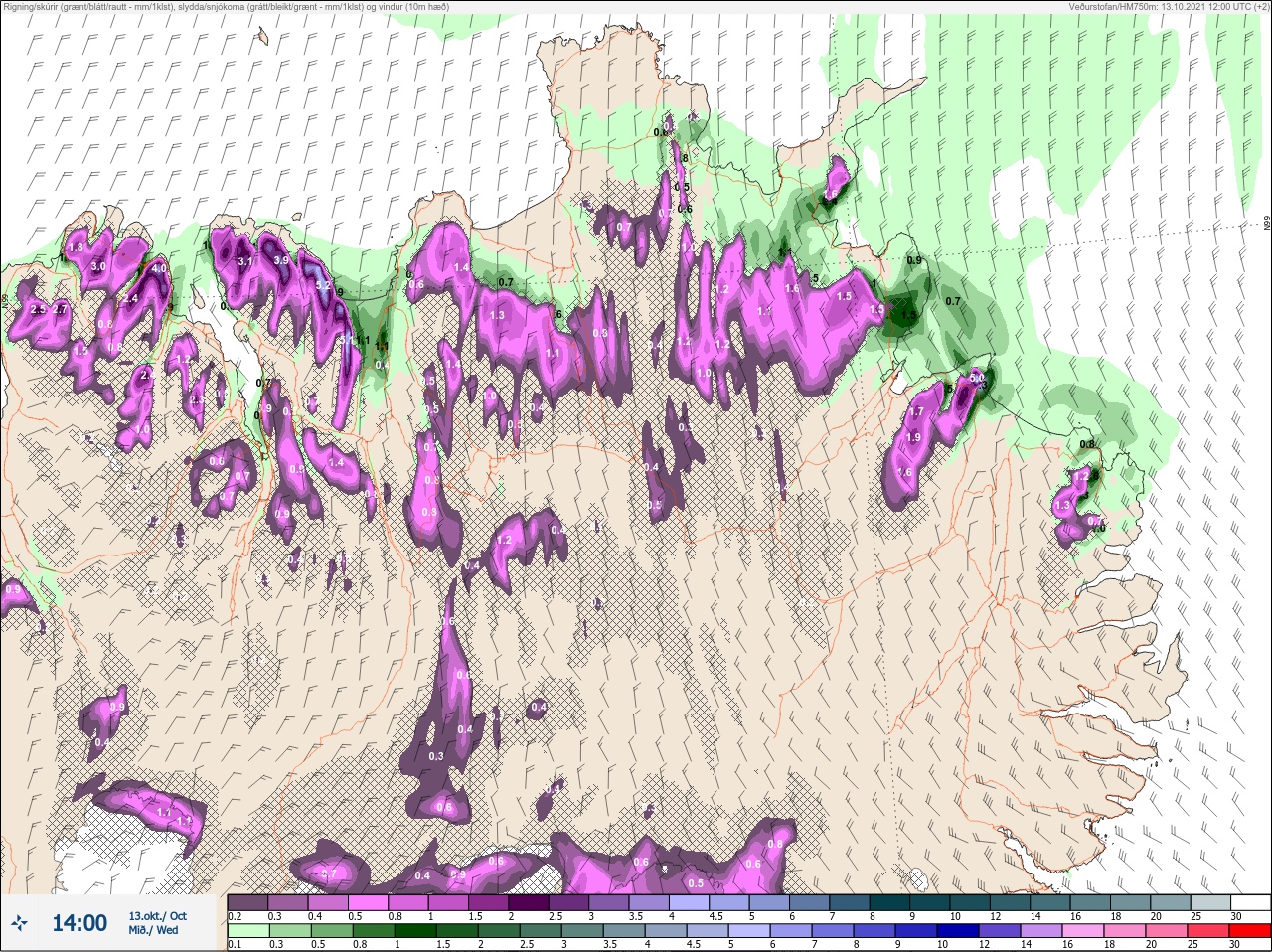
Task: Select the green 0.5–0.8 swatch in bottom legend row
Action: (332, 931)
